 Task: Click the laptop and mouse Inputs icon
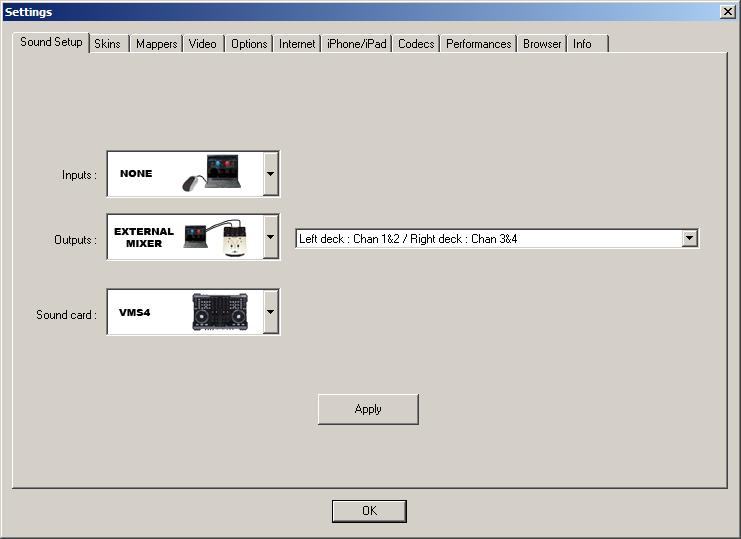coord(212,173)
